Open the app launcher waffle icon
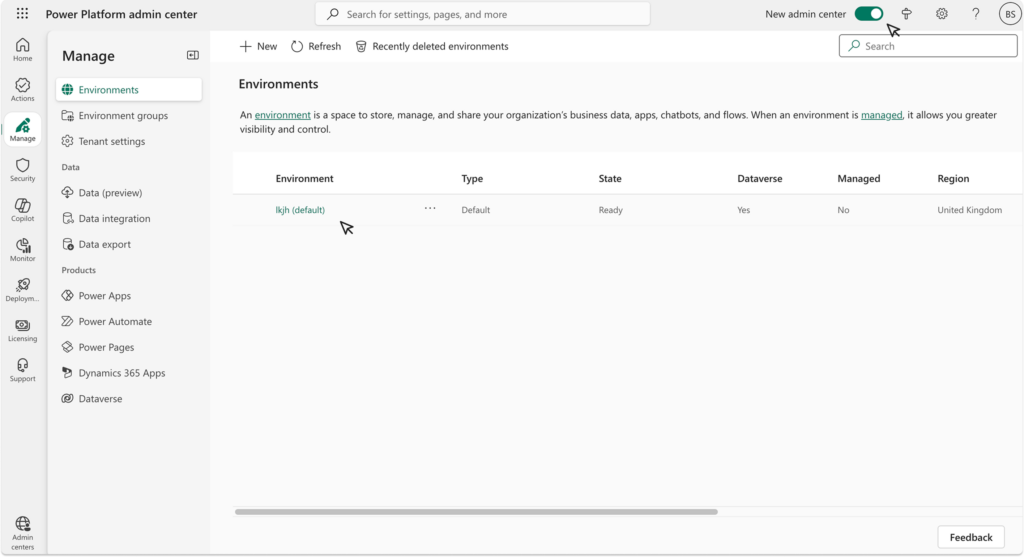1024x557 pixels. click(x=22, y=14)
